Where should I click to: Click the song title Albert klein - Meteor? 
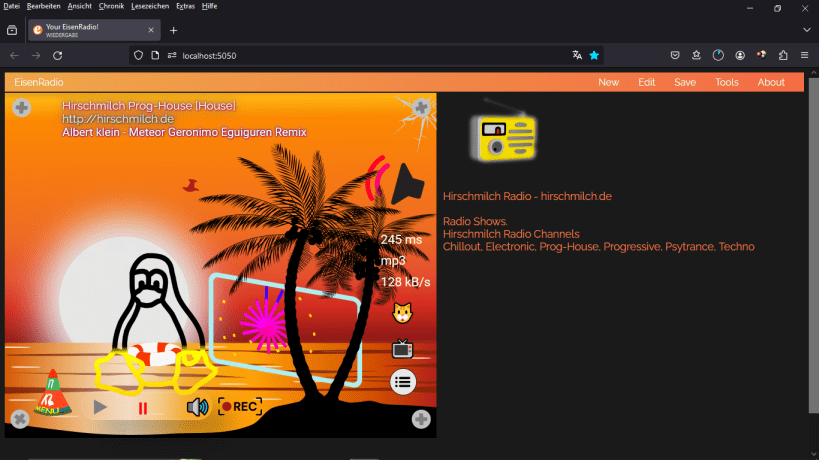[x=184, y=132]
